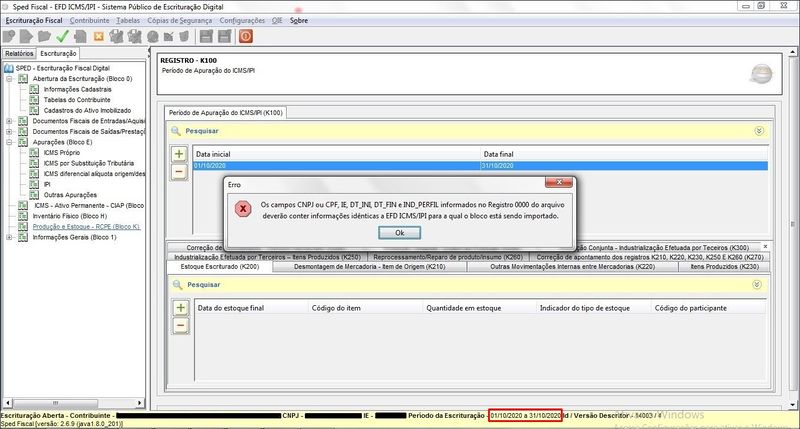Close the lower tab group with small x
800x429 pixels.
(765, 246)
